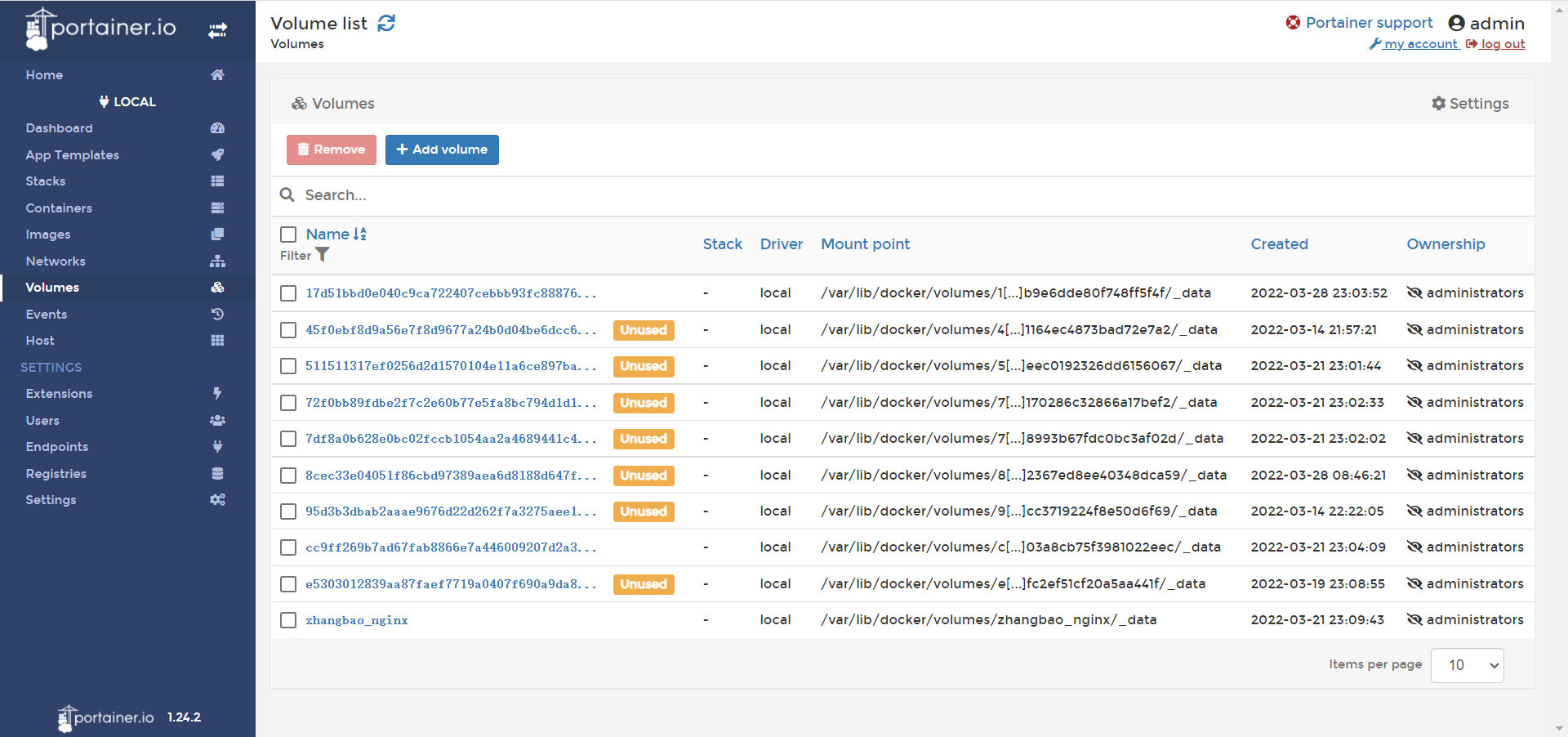This screenshot has width=1568, height=737.
Task: Open volume e5303012839aa87f link
Action: [451, 584]
